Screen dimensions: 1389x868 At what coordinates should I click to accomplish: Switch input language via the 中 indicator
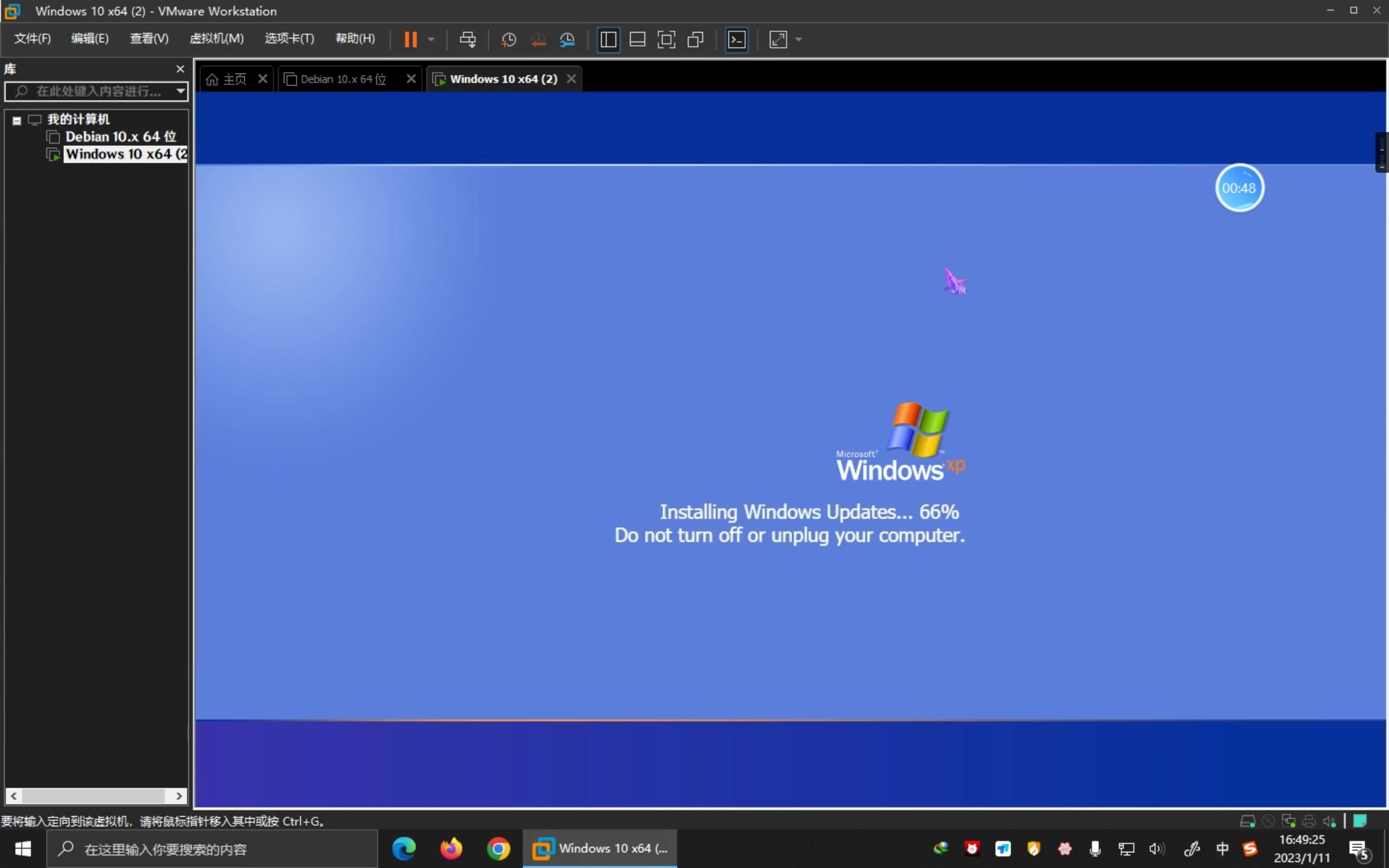pos(1222,848)
